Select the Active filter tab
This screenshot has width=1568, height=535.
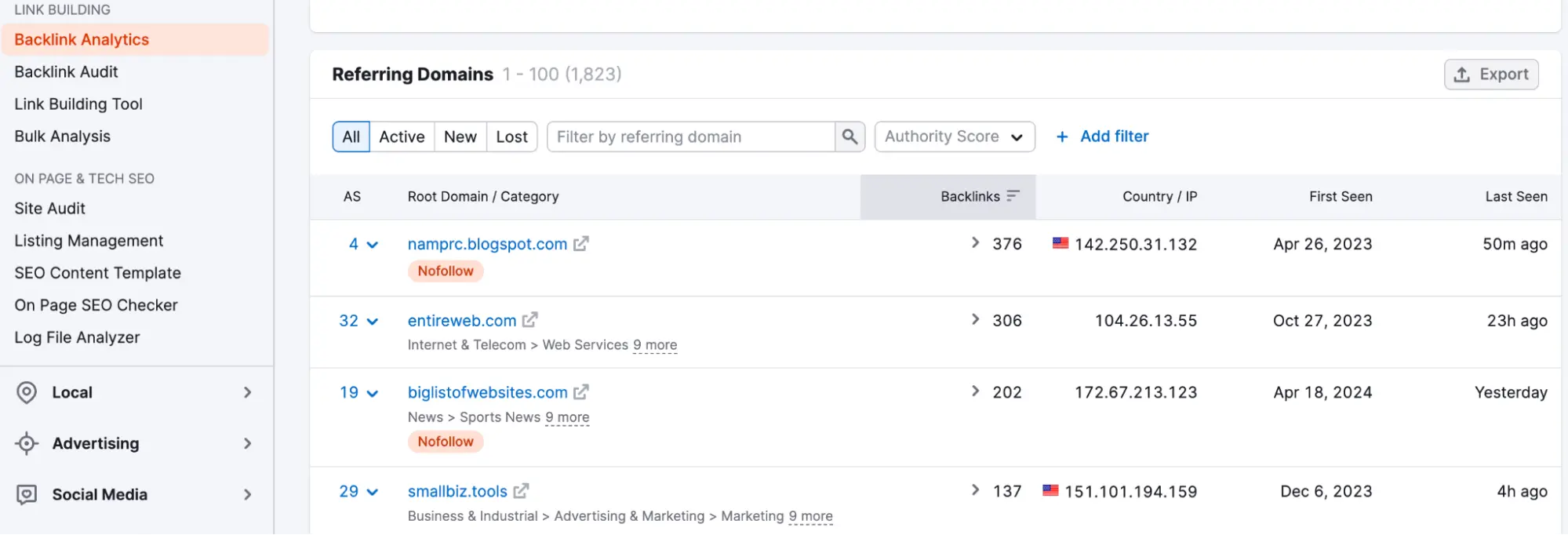point(402,136)
